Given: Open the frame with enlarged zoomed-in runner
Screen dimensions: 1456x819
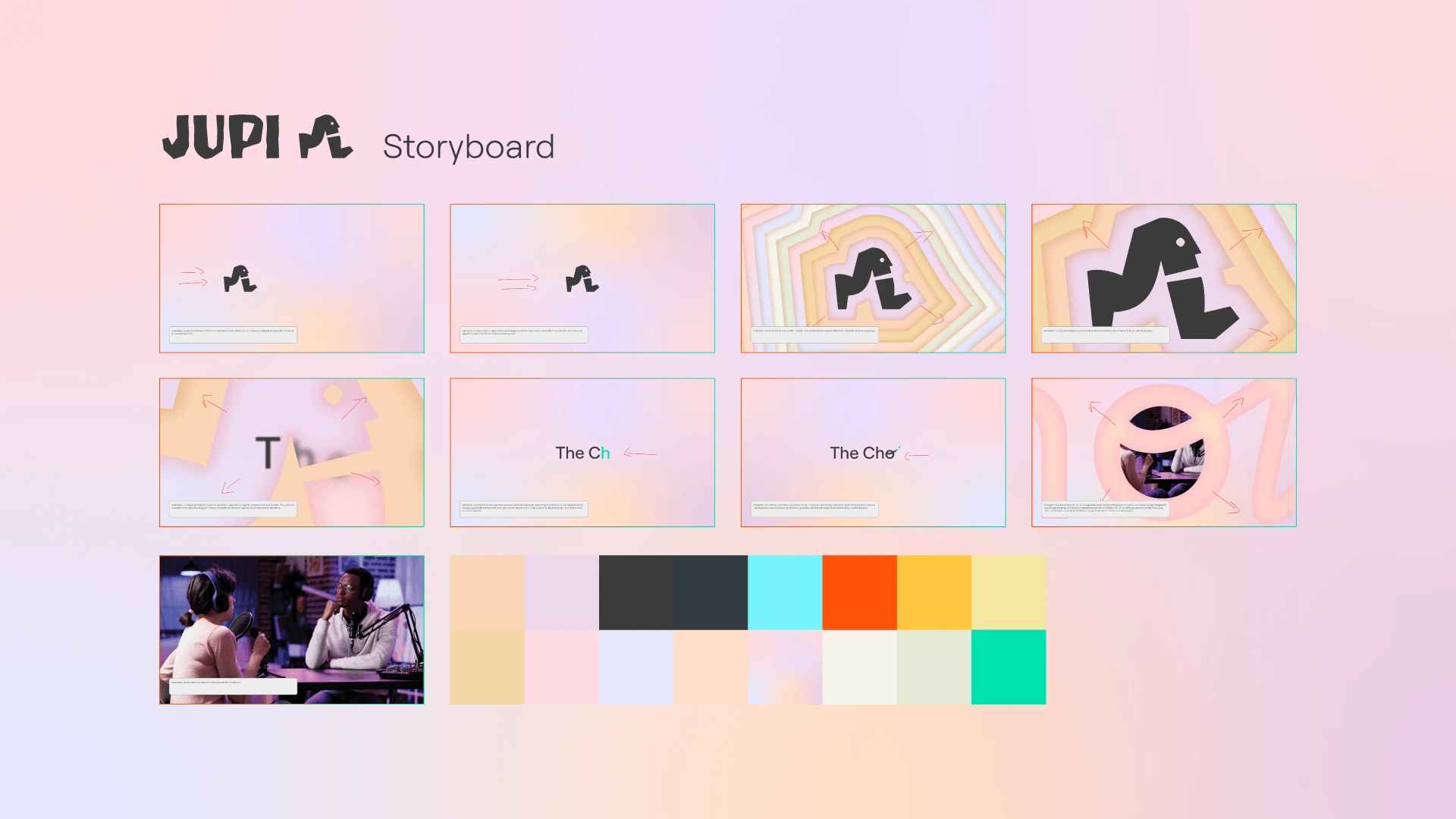Looking at the screenshot, I should pyautogui.click(x=1163, y=278).
